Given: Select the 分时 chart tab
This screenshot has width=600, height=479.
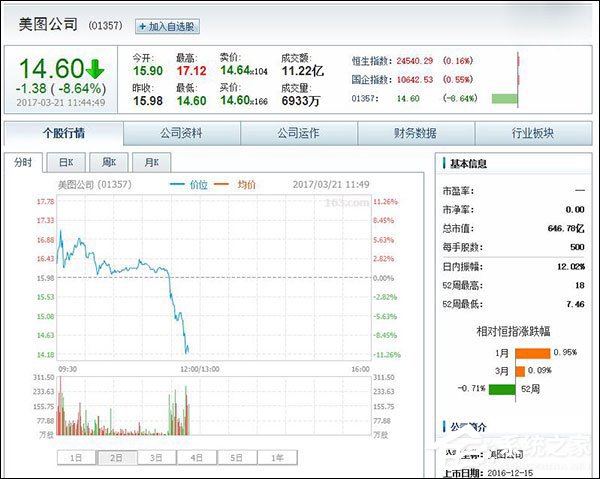Looking at the screenshot, I should pos(23,163).
